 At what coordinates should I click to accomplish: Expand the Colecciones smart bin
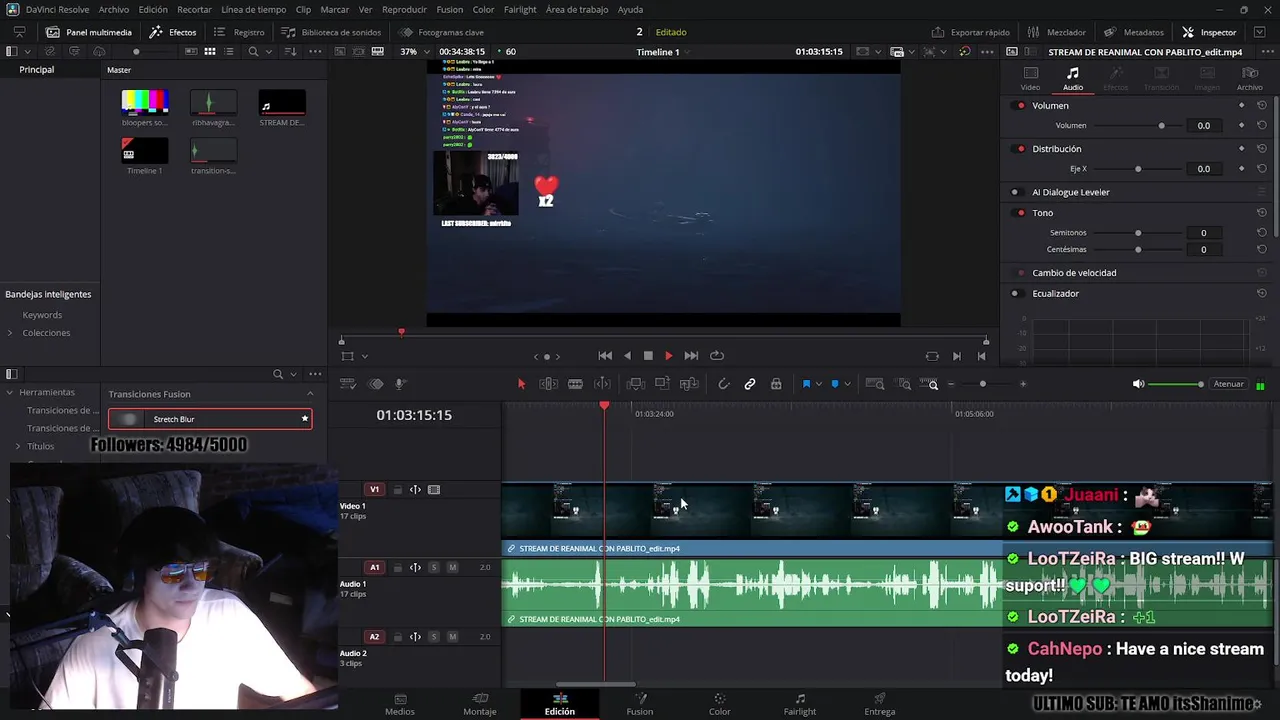click(x=10, y=333)
